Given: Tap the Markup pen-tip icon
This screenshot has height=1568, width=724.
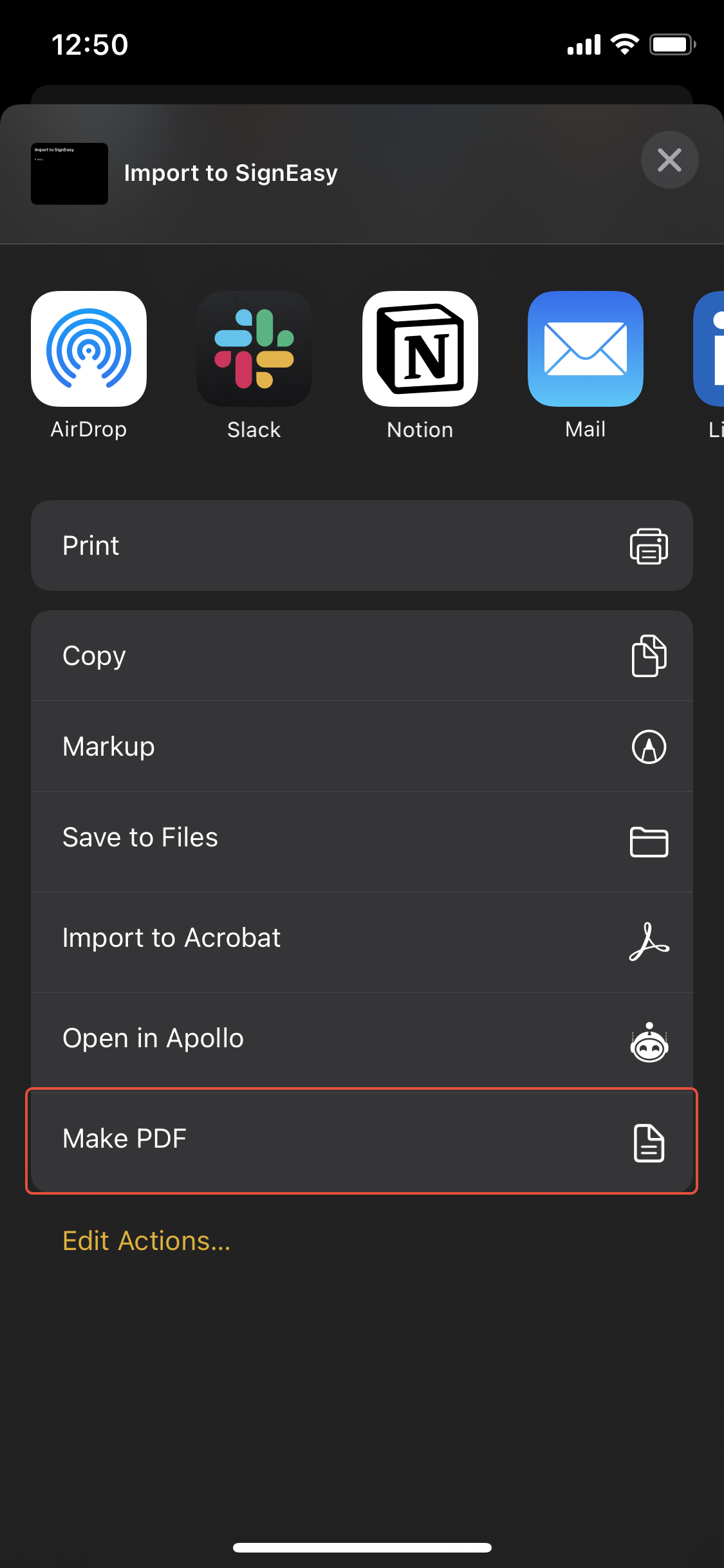Looking at the screenshot, I should (x=649, y=747).
